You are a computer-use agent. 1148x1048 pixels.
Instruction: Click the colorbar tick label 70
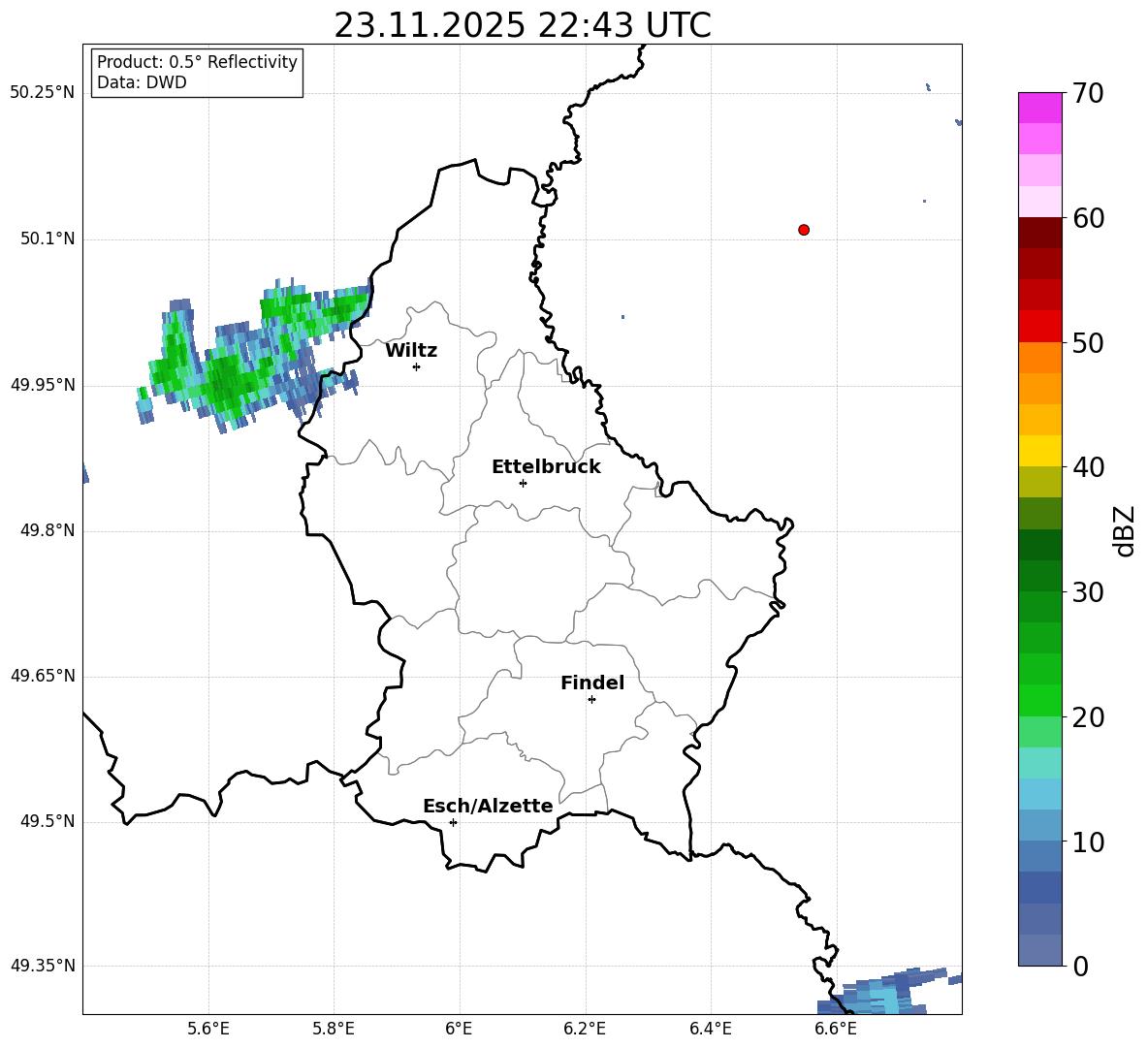[1088, 93]
